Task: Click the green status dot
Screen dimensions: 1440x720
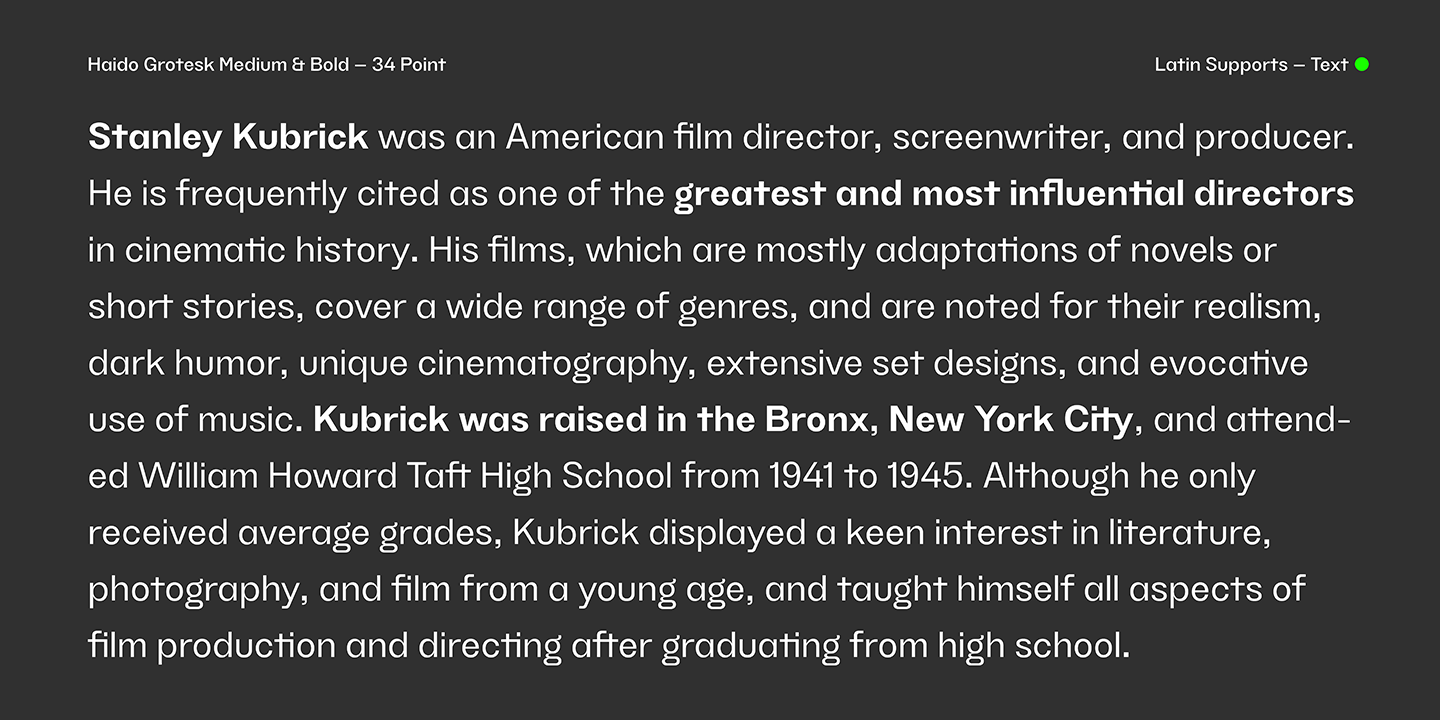Action: coord(1361,65)
